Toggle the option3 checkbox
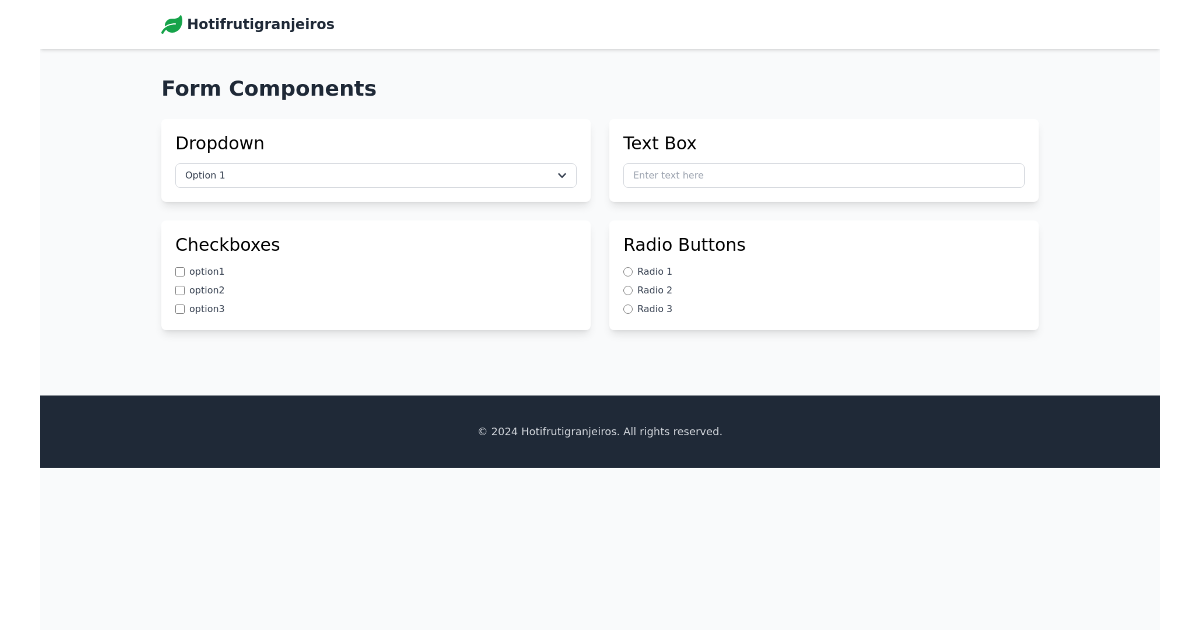 tap(180, 309)
